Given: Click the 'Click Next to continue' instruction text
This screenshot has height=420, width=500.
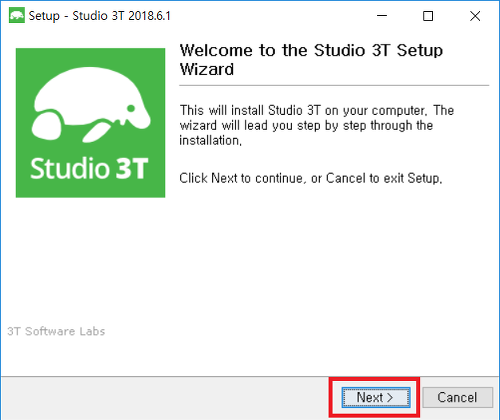Looking at the screenshot, I should point(311,178).
